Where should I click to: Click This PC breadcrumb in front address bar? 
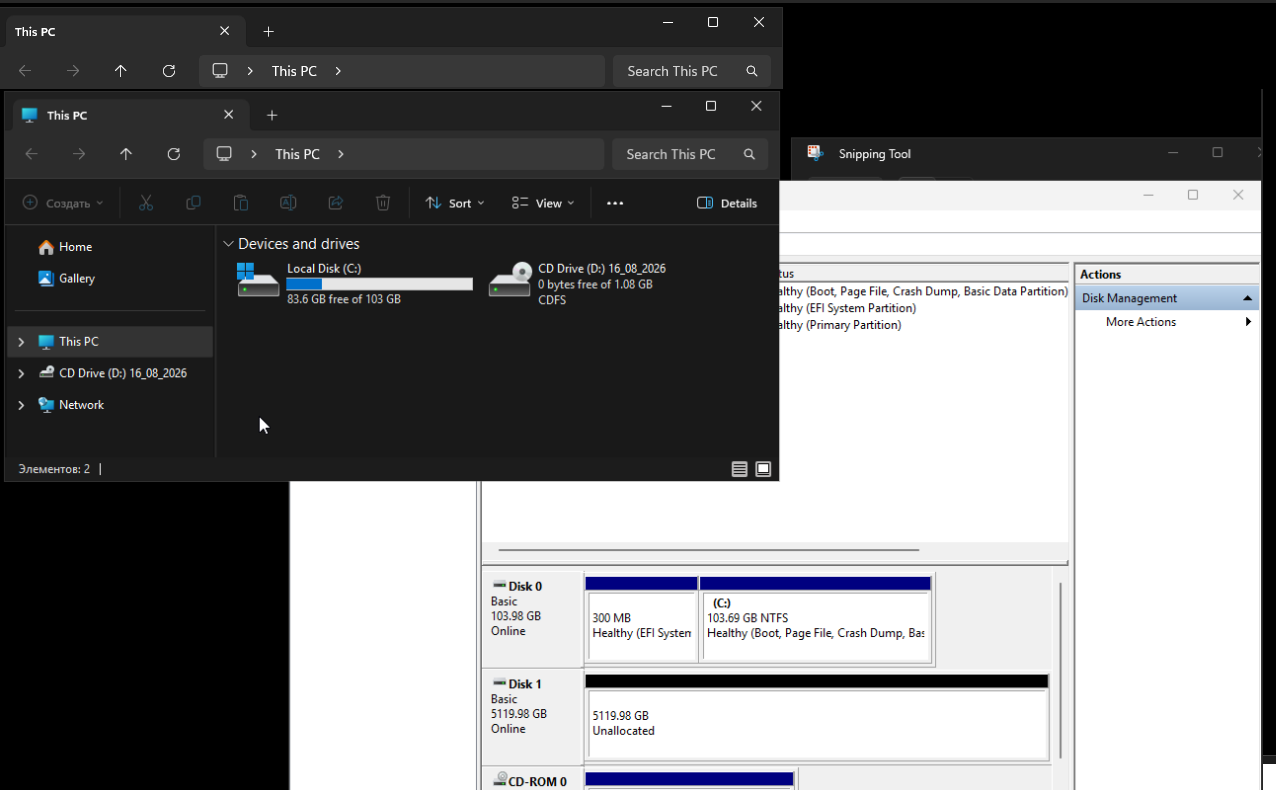pyautogui.click(x=297, y=154)
